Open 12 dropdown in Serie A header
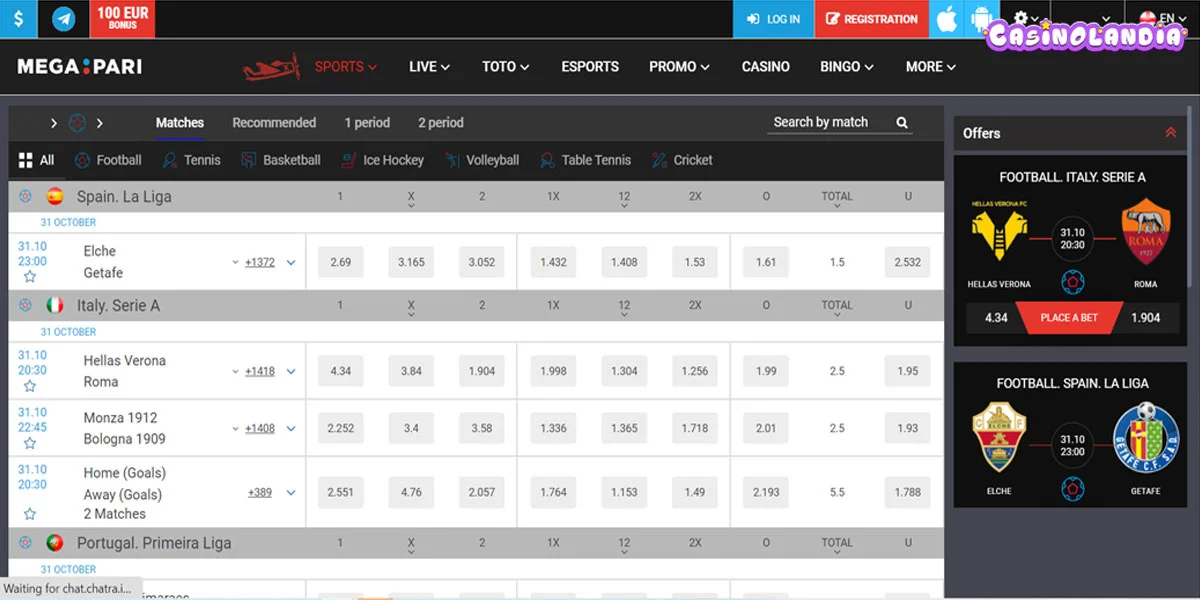Image resolution: width=1200 pixels, height=600 pixels. (x=624, y=309)
